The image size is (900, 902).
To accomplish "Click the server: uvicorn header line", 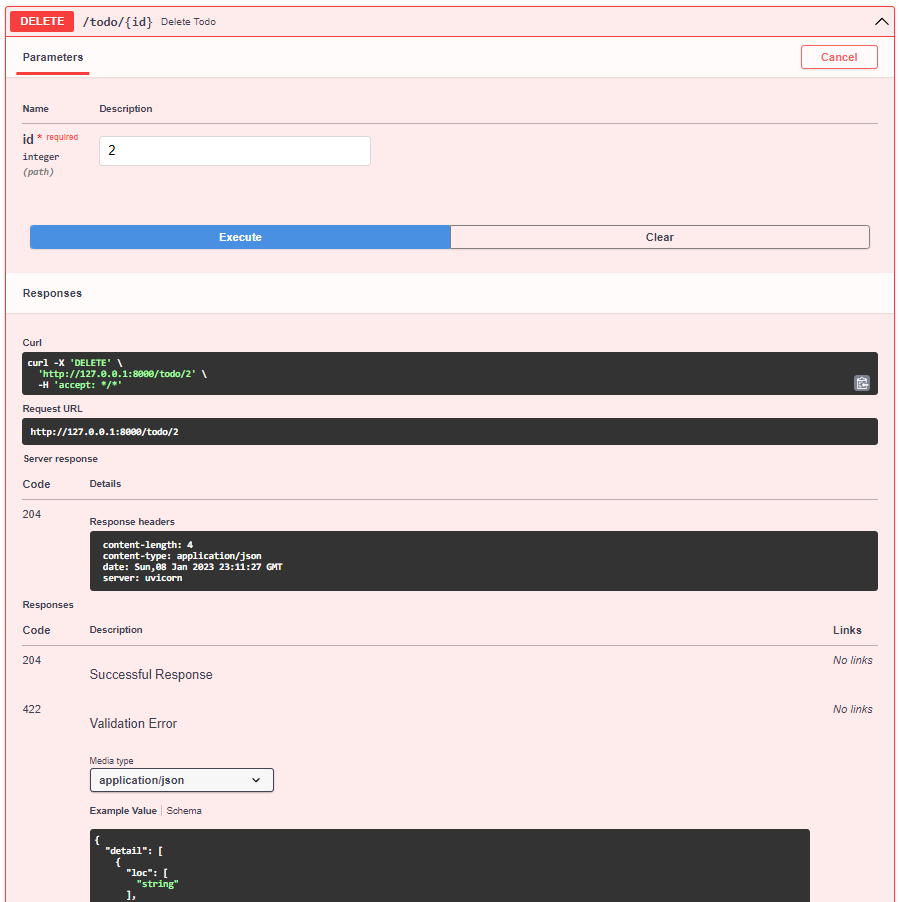I will [x=142, y=577].
